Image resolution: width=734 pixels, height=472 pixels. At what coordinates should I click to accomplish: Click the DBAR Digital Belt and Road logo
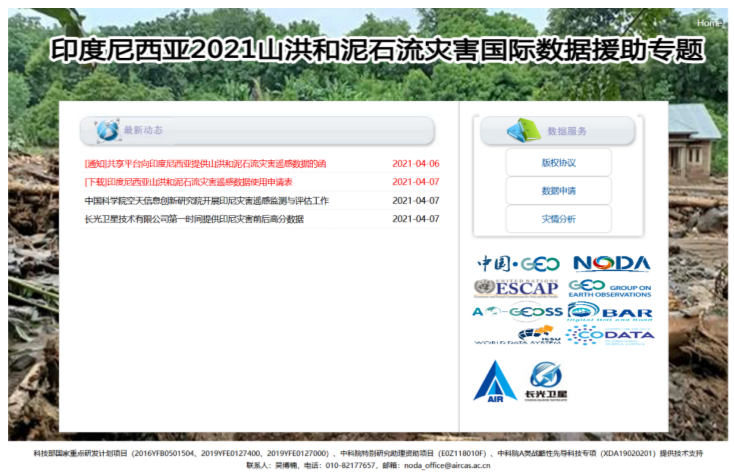610,312
